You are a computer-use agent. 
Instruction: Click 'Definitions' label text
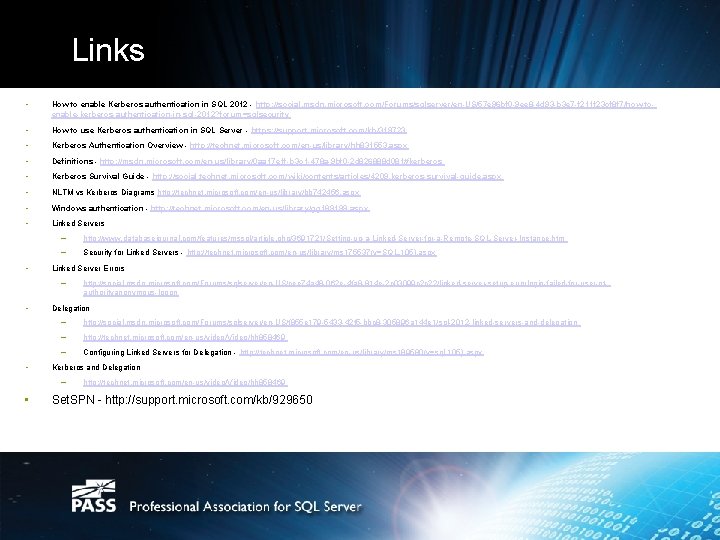(x=73, y=162)
